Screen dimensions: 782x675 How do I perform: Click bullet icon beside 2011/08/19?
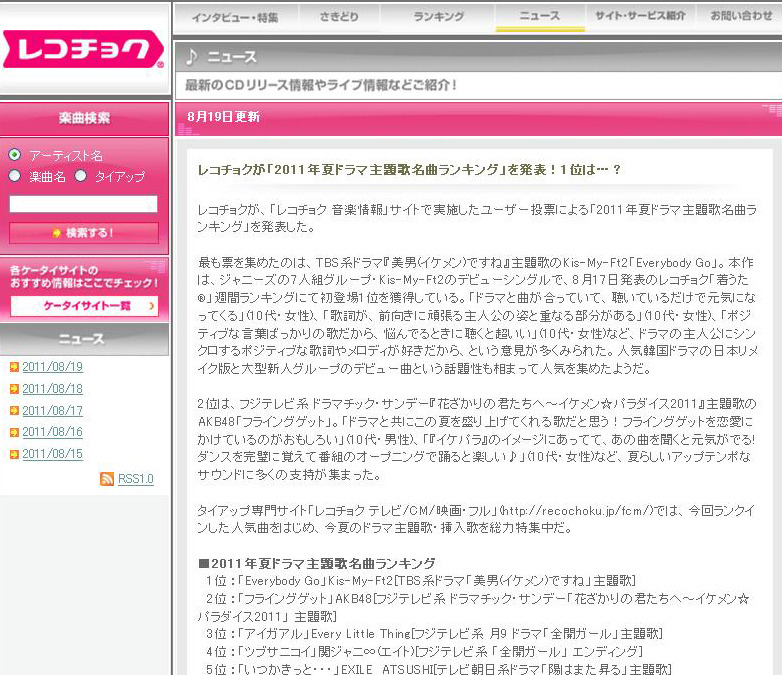14,367
